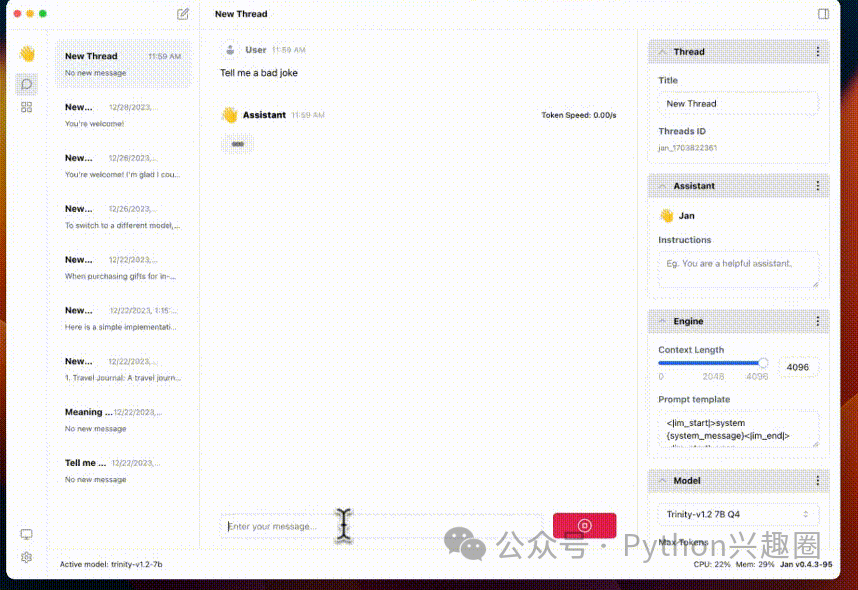Open the system monitor icon in sidebar
This screenshot has height=590, width=858.
(26, 534)
